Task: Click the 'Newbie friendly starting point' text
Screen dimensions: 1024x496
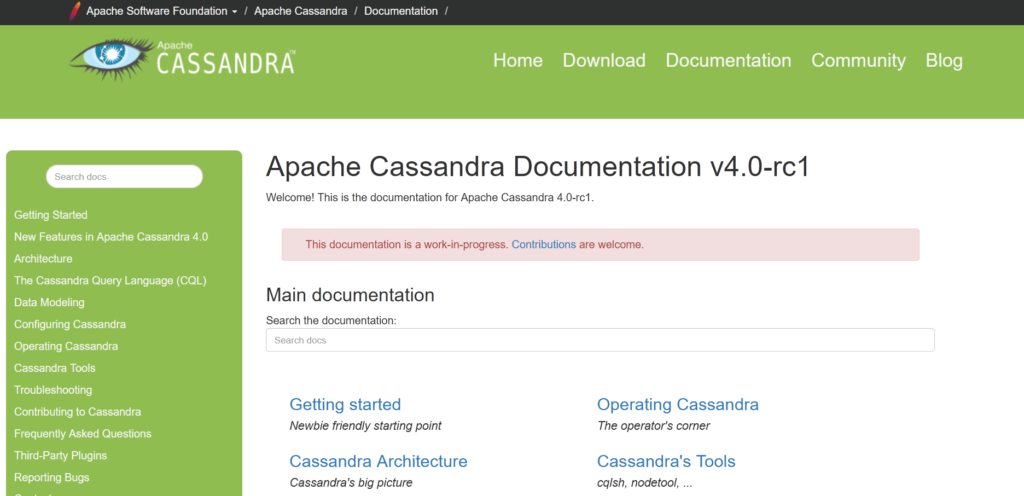Action: [x=365, y=426]
